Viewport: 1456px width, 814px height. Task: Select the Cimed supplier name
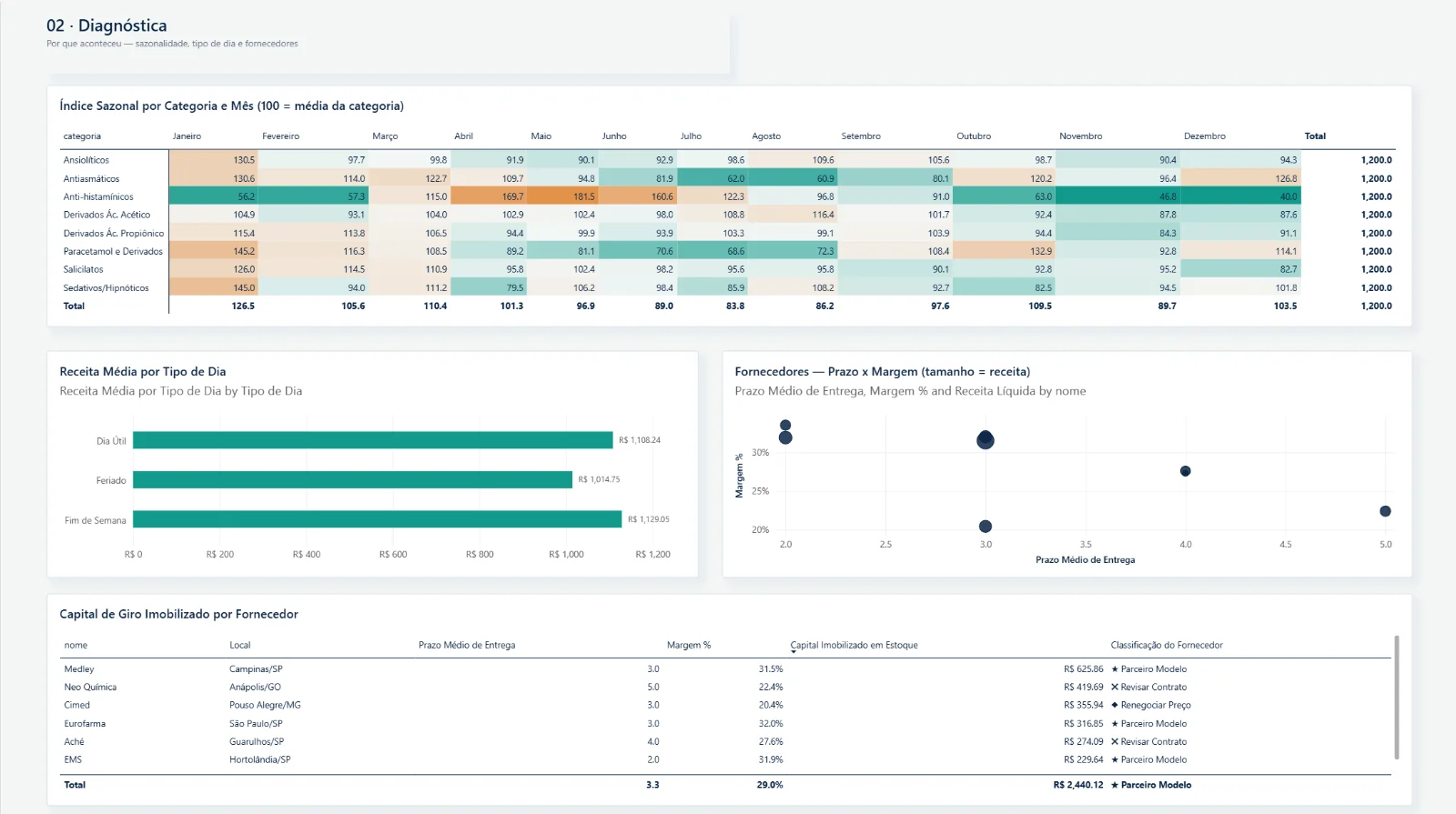point(76,706)
